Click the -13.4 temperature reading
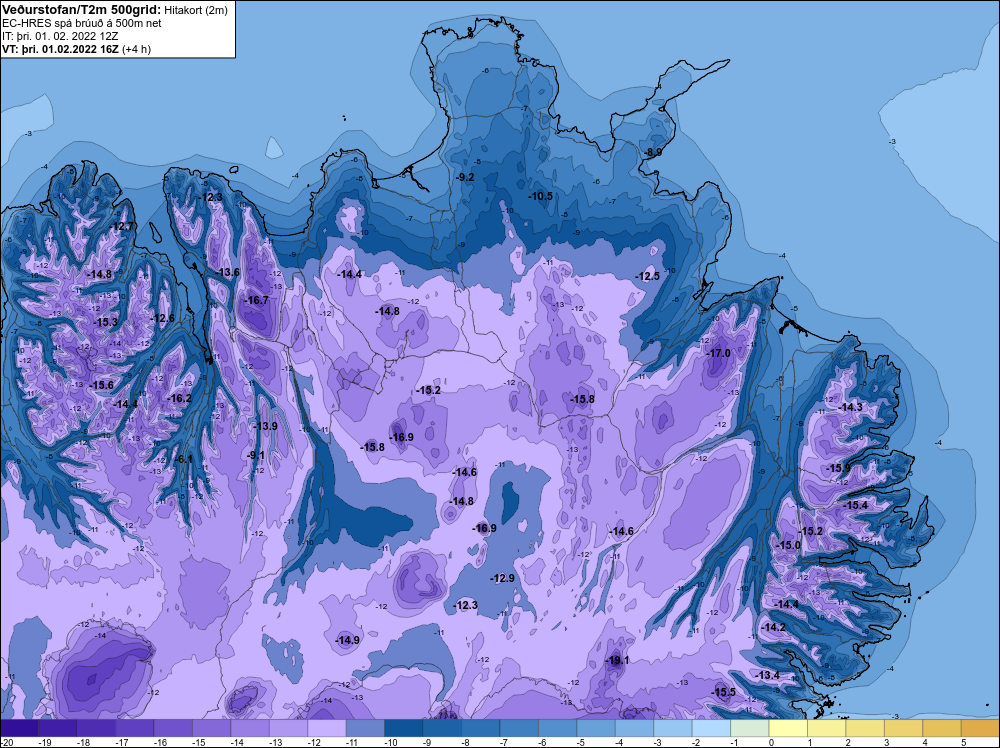 point(767,675)
